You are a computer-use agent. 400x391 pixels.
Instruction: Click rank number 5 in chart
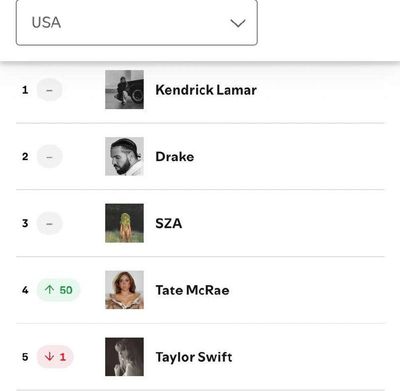click(25, 357)
